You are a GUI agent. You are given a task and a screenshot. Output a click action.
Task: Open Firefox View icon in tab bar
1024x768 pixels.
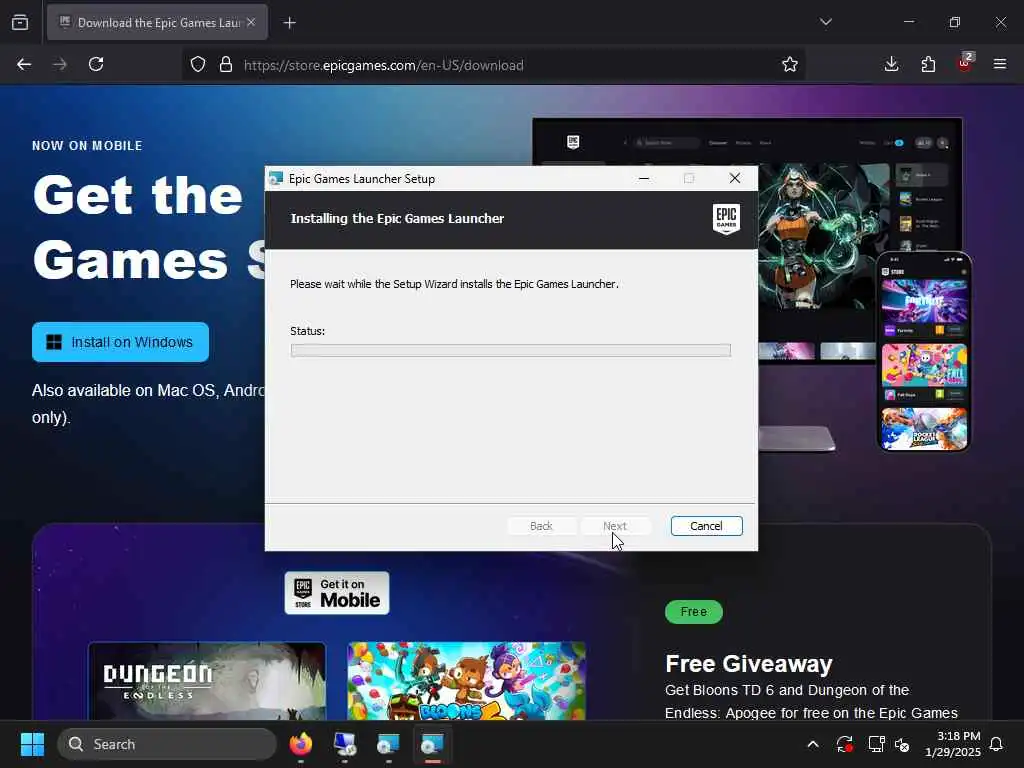(x=20, y=22)
